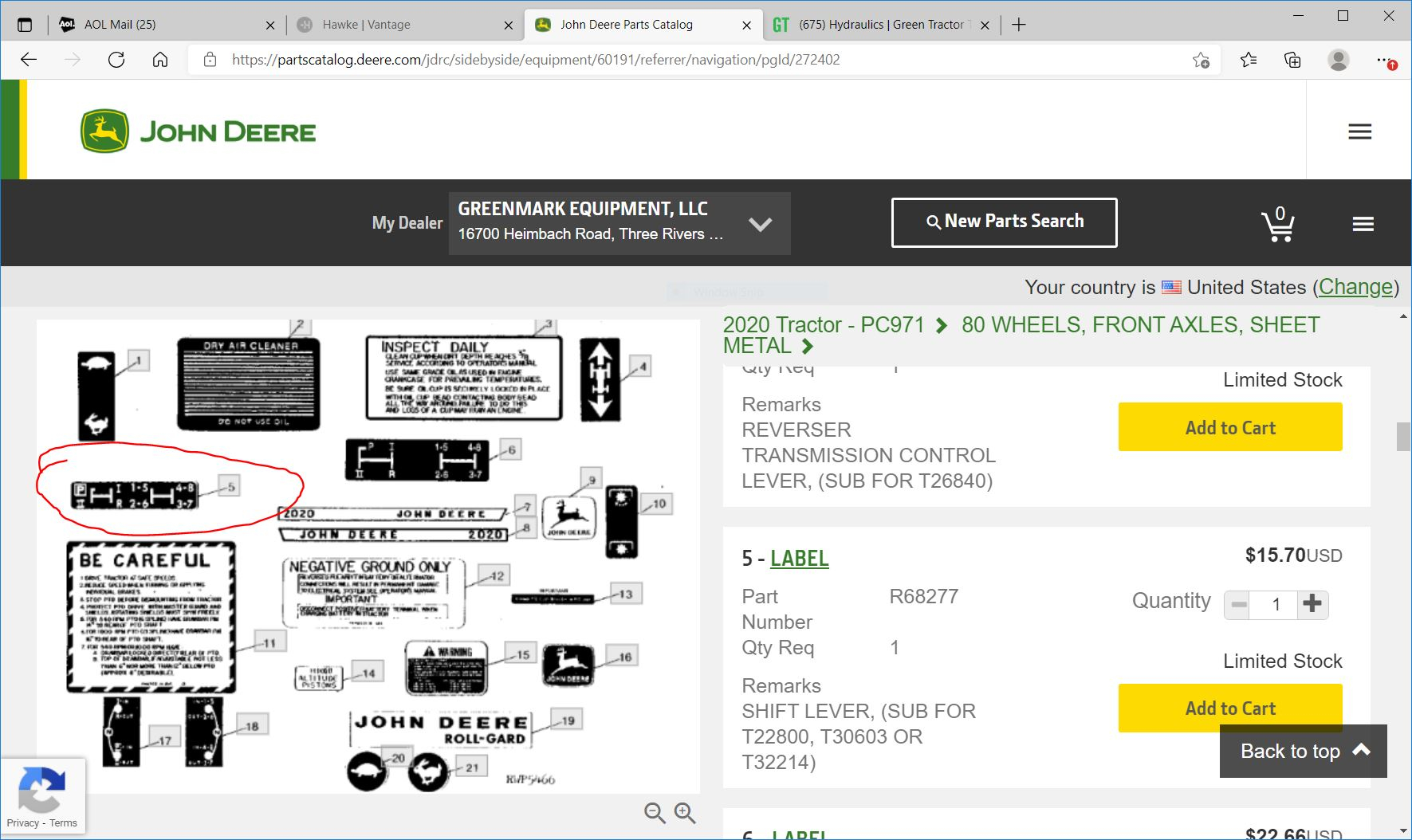Select callout 11 in the diagram
This screenshot has width=1412, height=840.
pyautogui.click(x=269, y=642)
